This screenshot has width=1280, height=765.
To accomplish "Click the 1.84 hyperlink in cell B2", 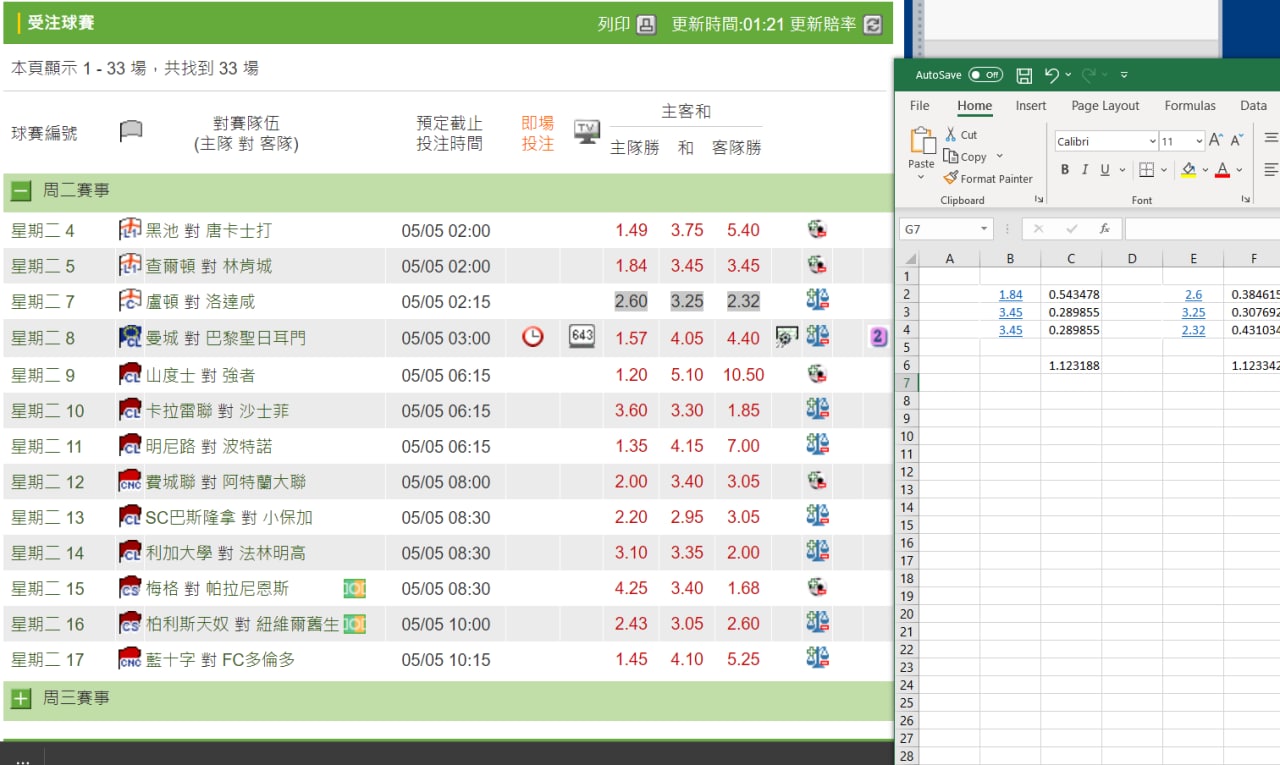I will (x=1010, y=295).
